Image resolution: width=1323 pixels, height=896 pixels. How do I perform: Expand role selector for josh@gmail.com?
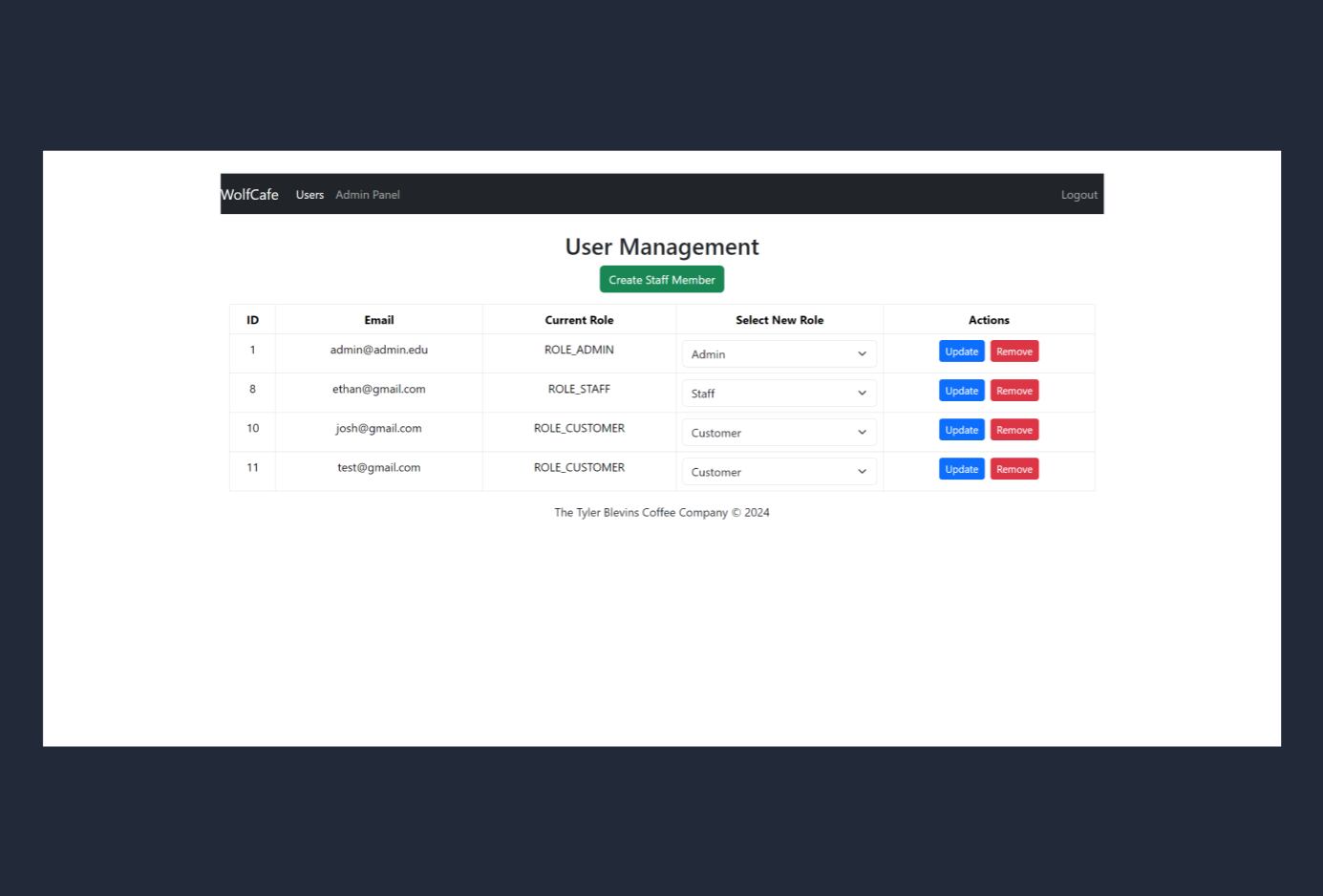(x=779, y=433)
